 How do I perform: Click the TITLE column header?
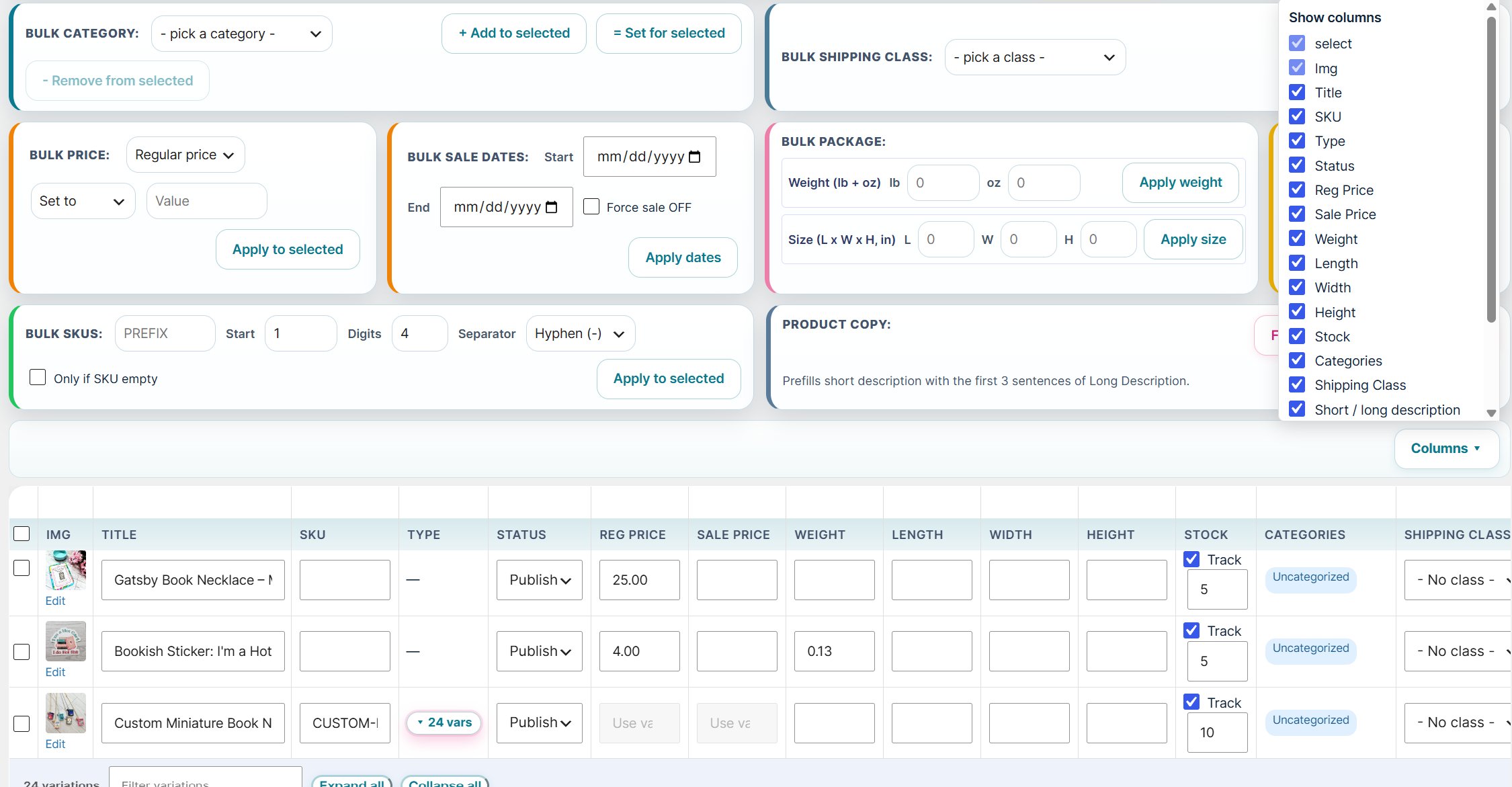(x=119, y=534)
